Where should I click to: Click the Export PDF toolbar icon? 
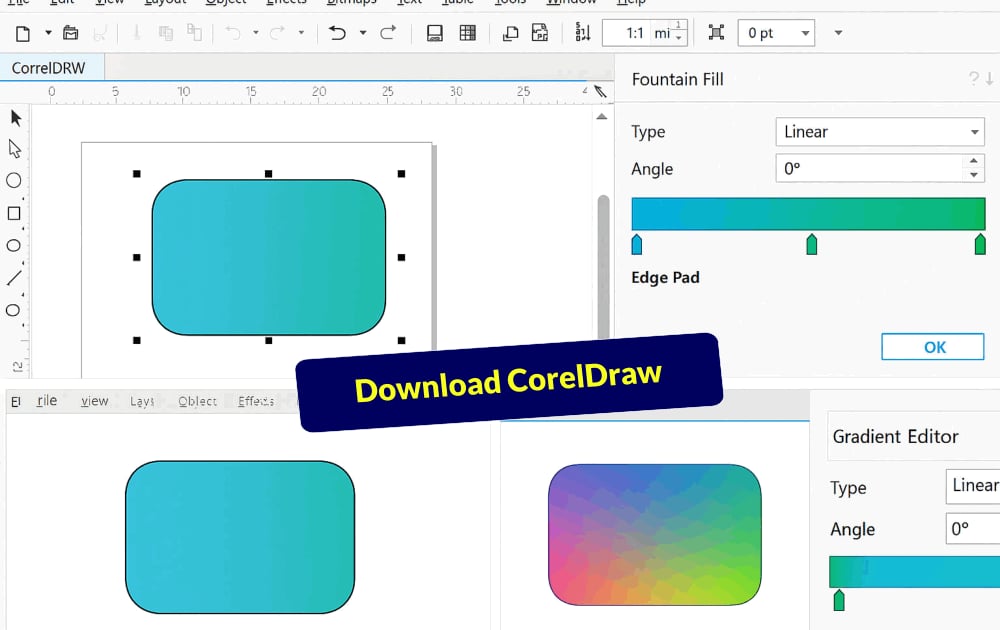pyautogui.click(x=540, y=32)
